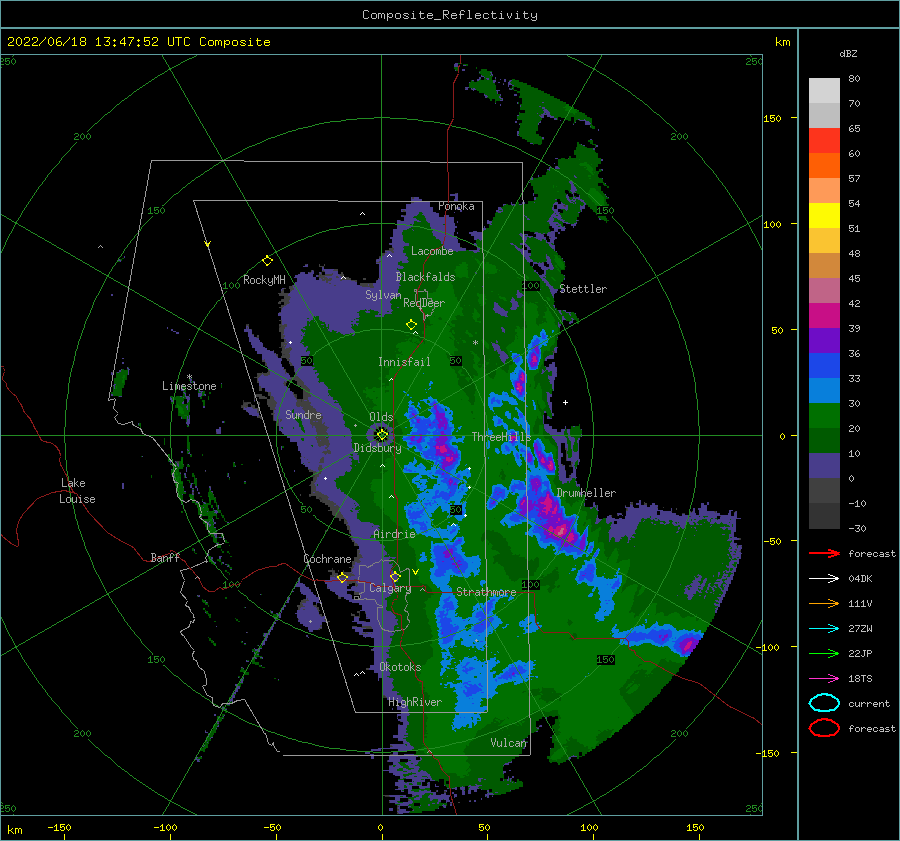900x841 pixels.
Task: Click the yellow diamond marker below RedDeer
Action: tap(411, 324)
